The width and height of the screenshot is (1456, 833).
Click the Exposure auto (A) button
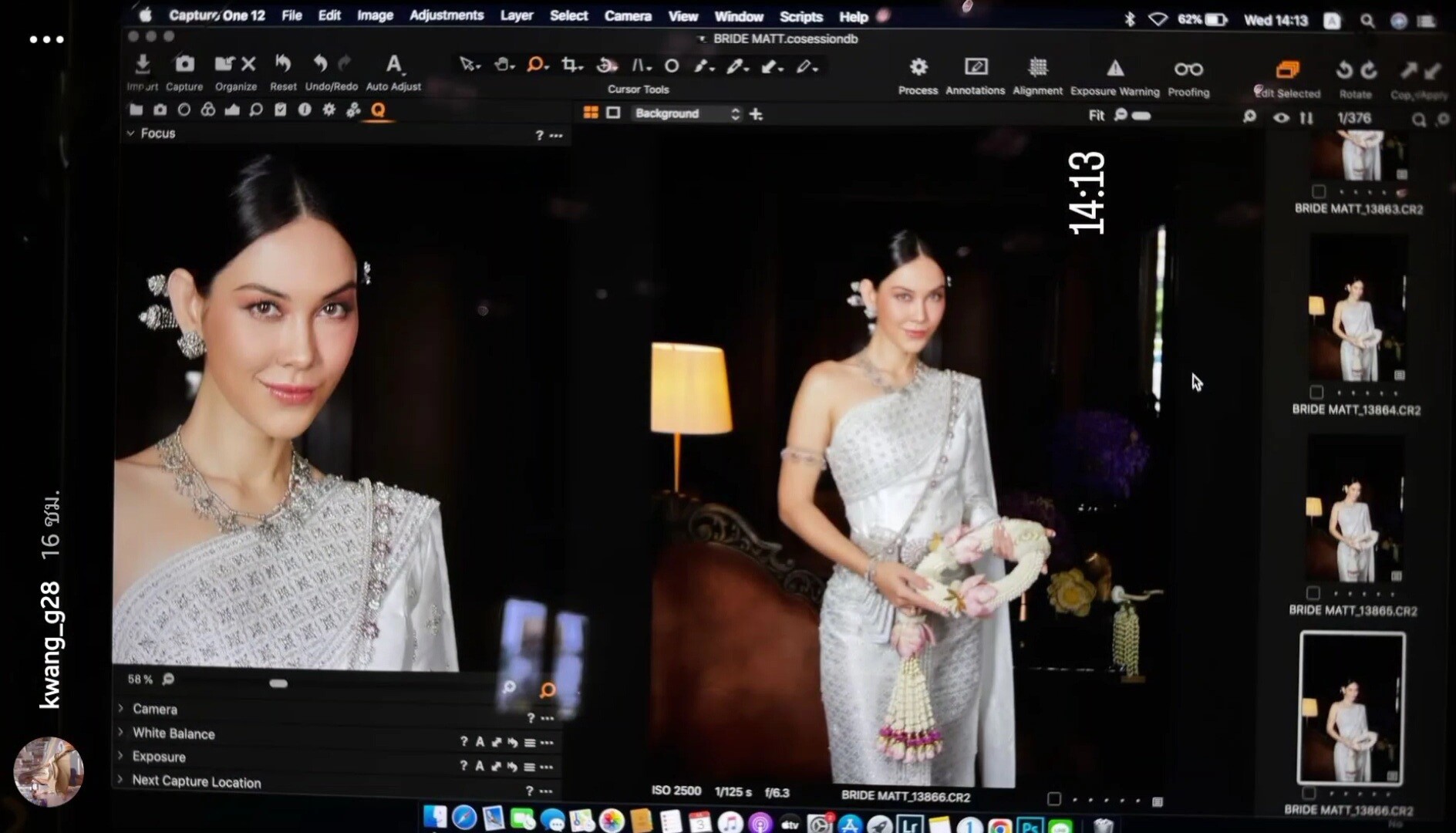[480, 766]
